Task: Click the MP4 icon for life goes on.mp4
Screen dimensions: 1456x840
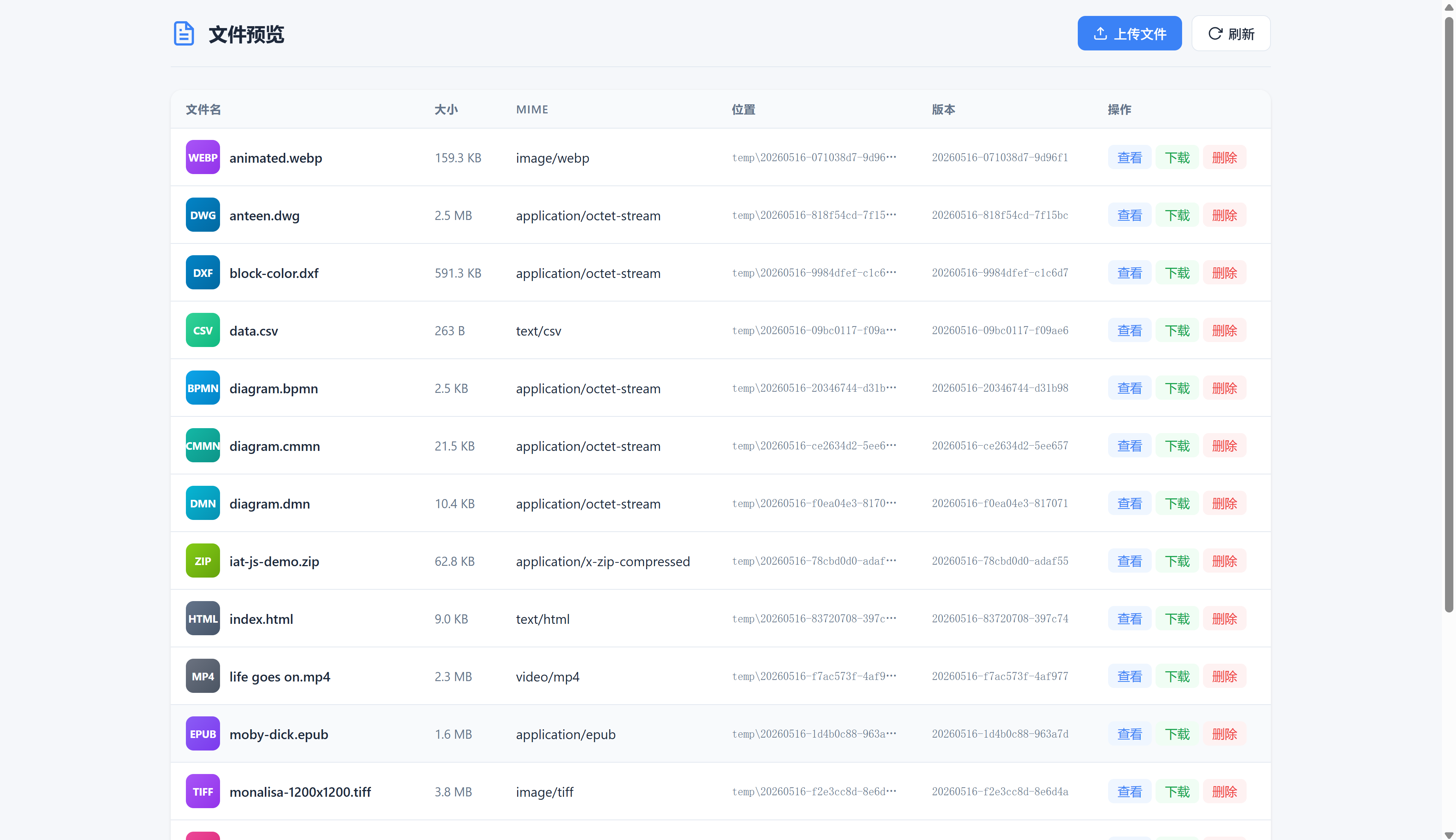Action: coord(203,676)
